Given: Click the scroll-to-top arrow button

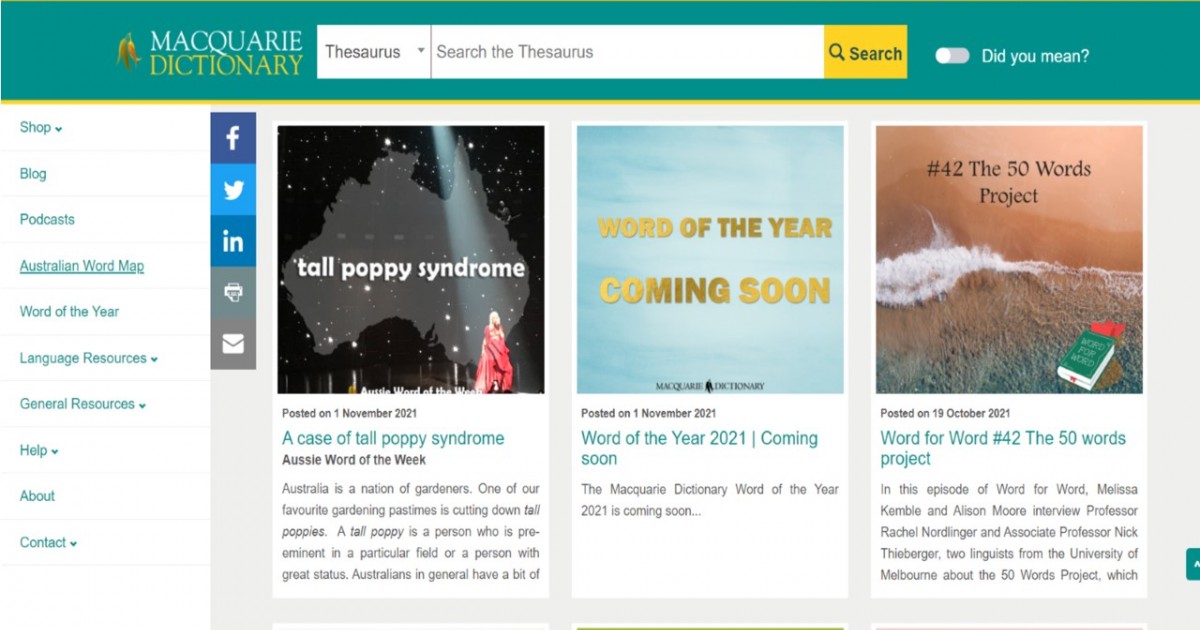Looking at the screenshot, I should click(x=1193, y=564).
